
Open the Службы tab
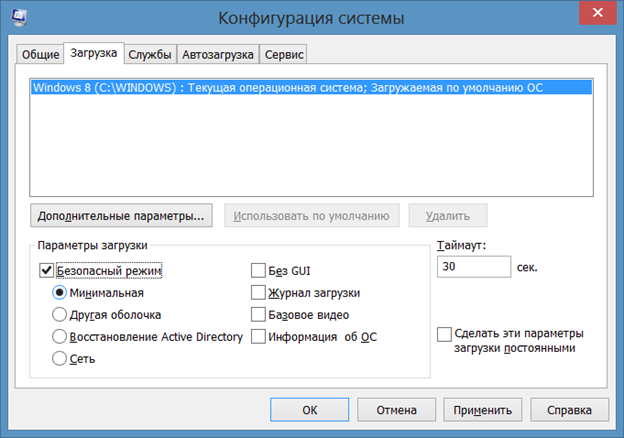[149, 54]
